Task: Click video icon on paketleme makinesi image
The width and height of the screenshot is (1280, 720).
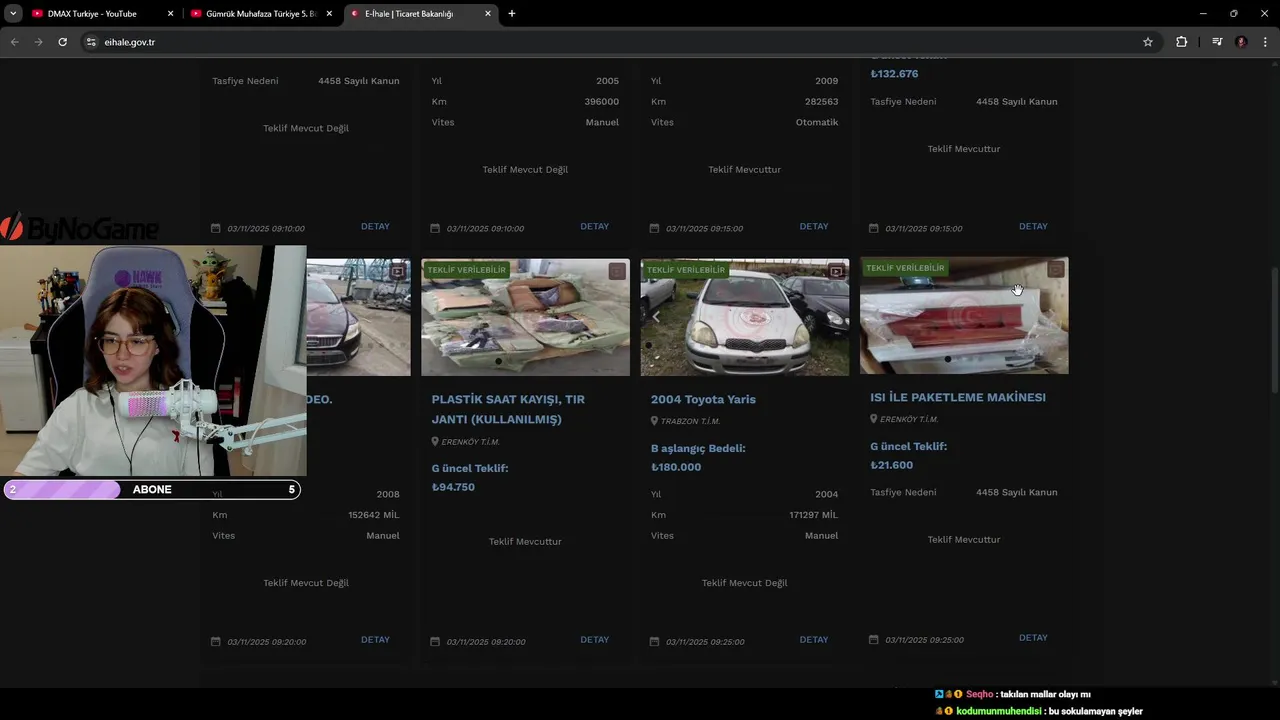Action: pos(1056,269)
